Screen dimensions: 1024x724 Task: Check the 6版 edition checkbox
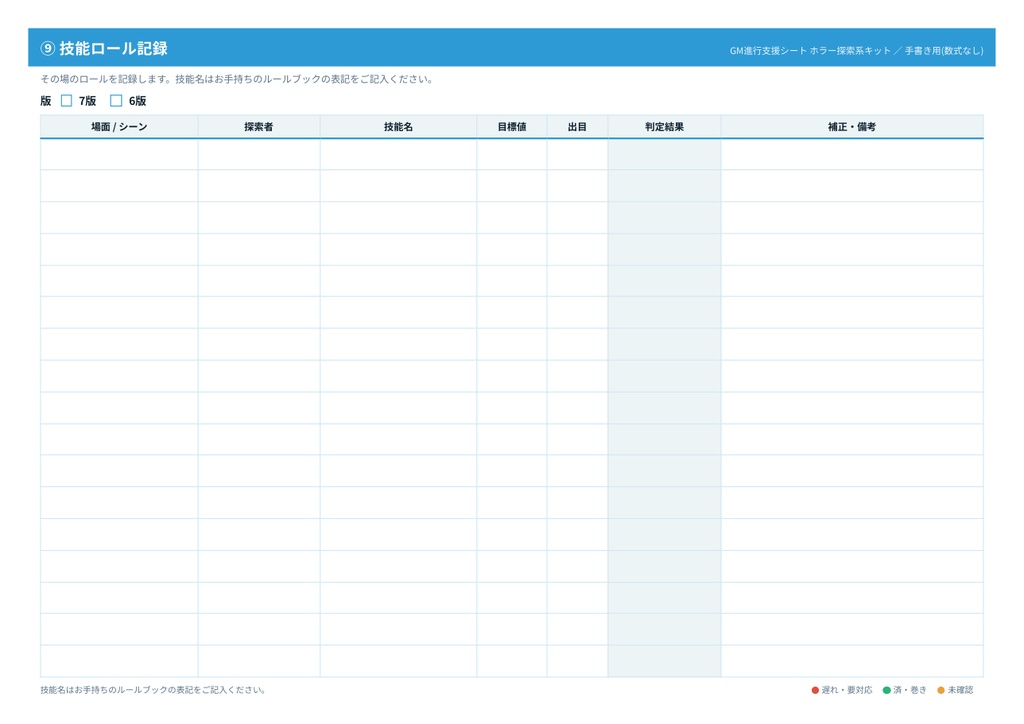(x=116, y=101)
